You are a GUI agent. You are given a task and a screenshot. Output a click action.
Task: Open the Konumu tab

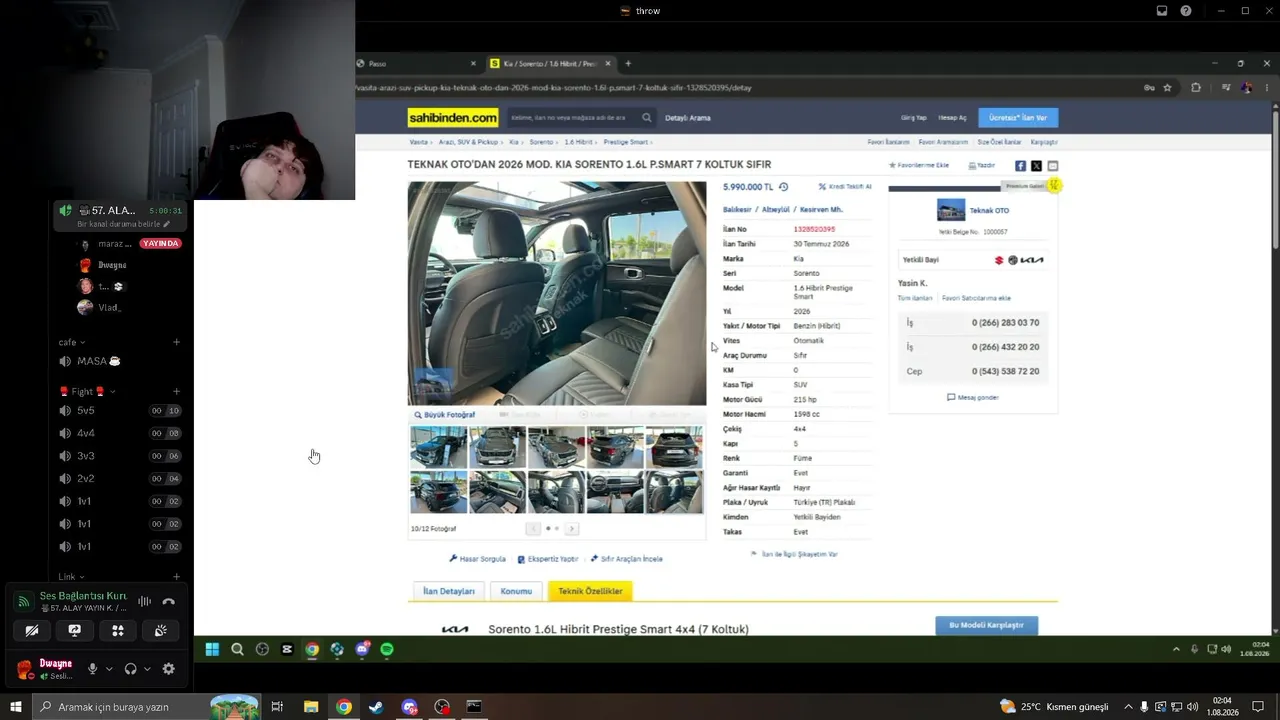click(516, 591)
